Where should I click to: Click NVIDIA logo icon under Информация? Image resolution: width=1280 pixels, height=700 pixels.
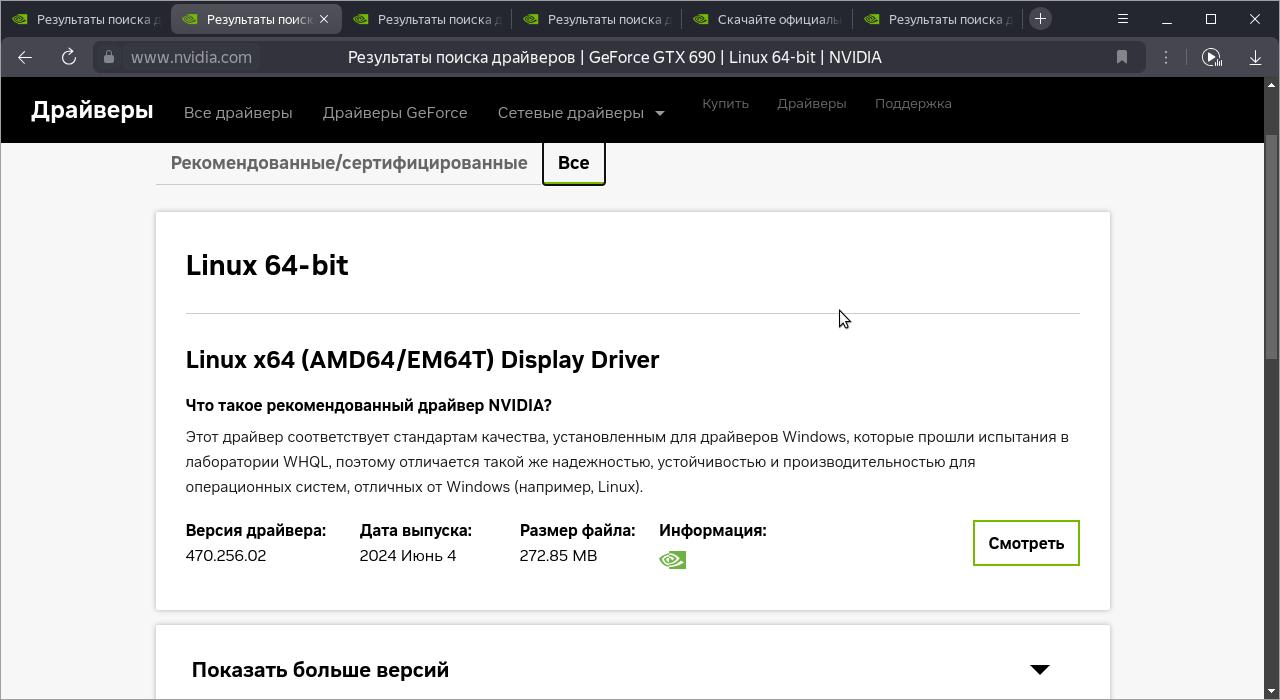click(673, 560)
